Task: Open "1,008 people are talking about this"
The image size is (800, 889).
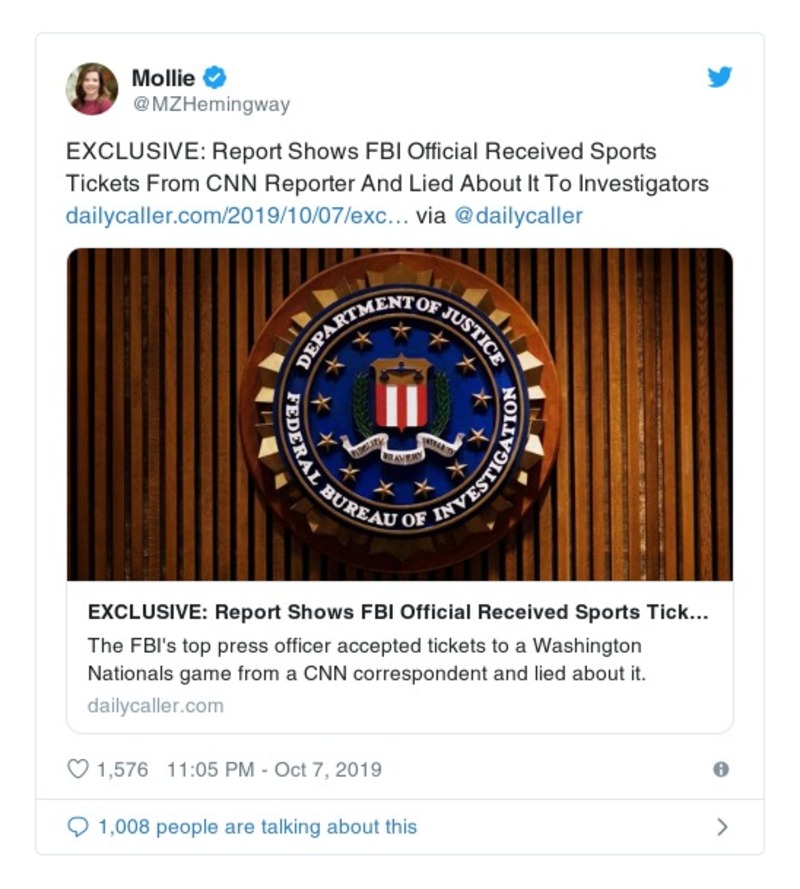Action: coord(257,827)
